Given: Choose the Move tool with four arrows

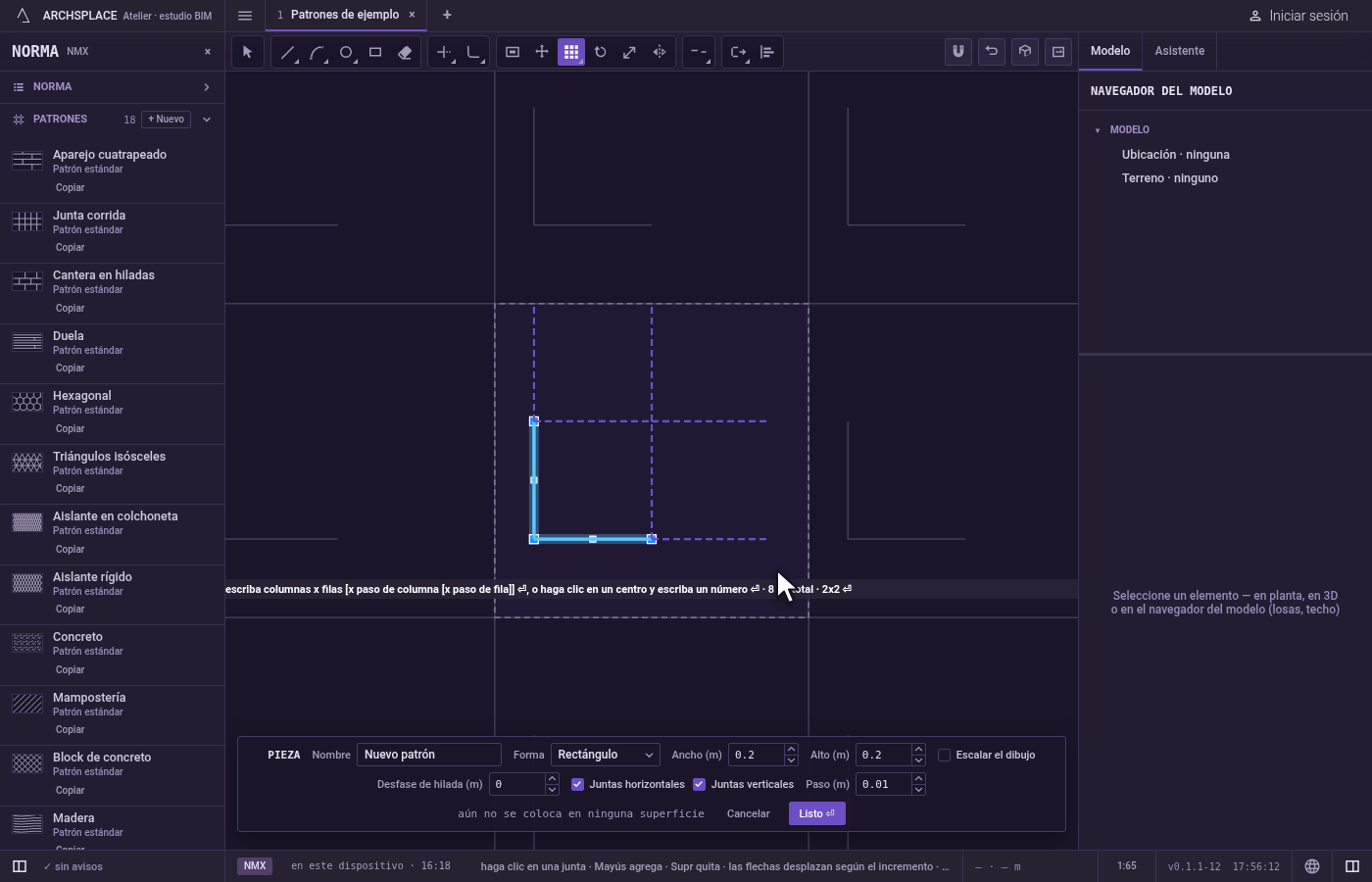Looking at the screenshot, I should [542, 52].
